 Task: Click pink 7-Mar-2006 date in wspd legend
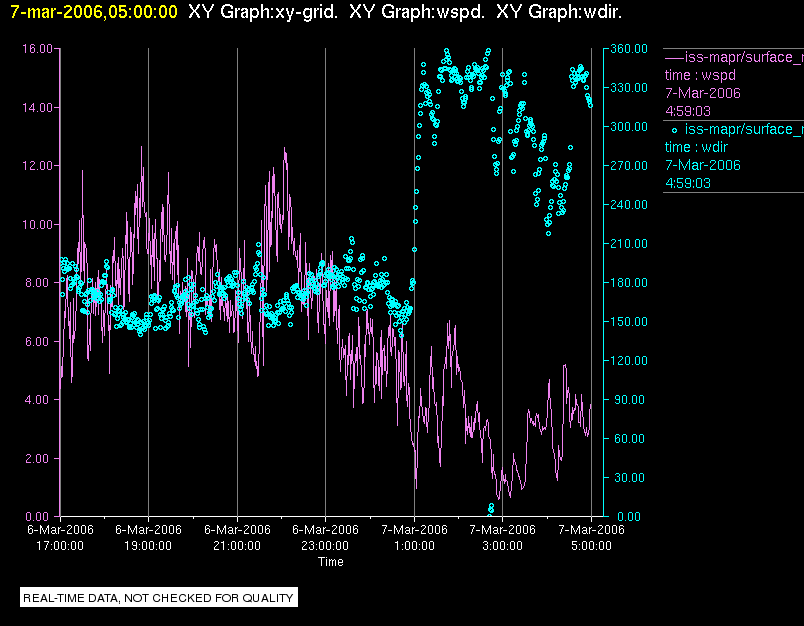[702, 93]
